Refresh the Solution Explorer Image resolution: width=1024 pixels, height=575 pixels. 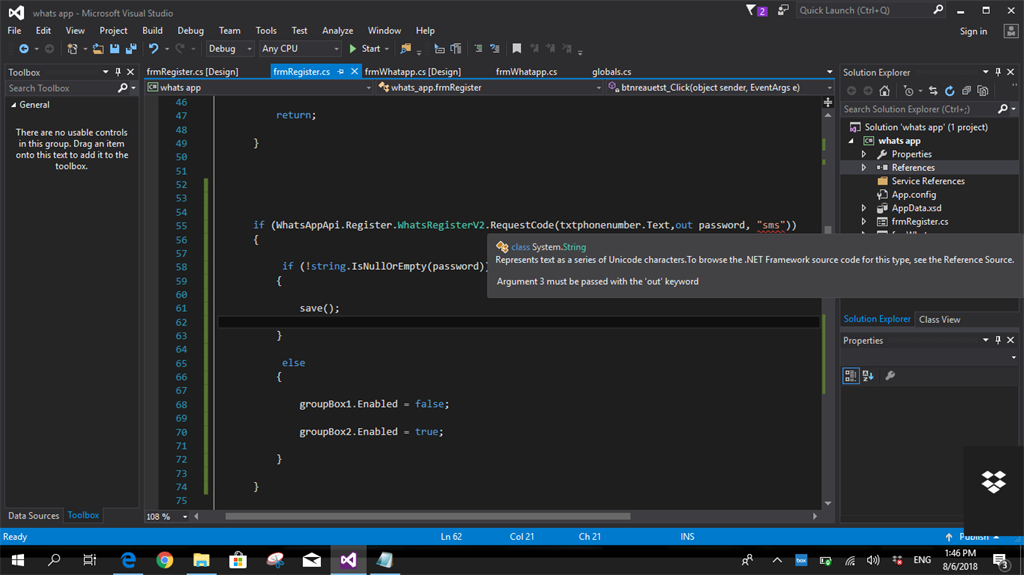pos(950,91)
